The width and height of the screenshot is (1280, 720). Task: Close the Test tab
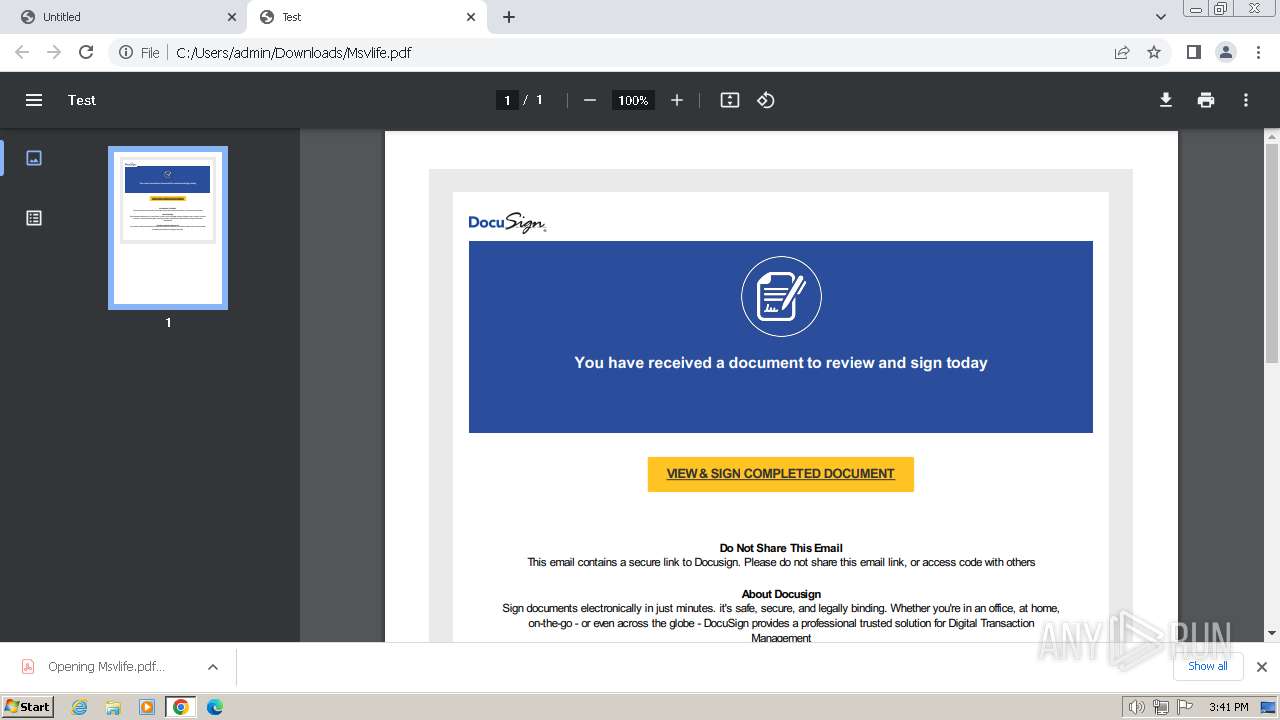pyautogui.click(x=471, y=17)
